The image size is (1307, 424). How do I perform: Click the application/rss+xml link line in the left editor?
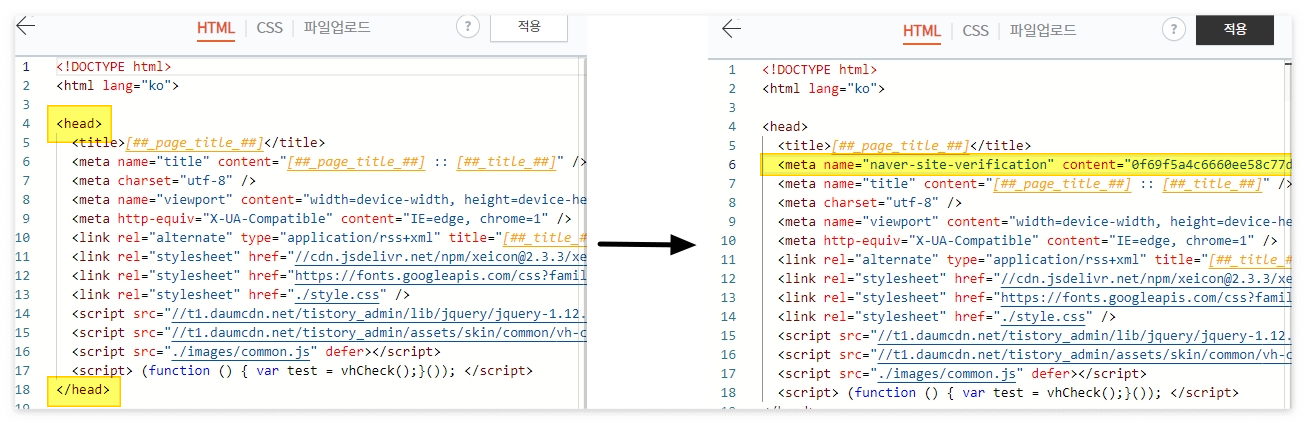pos(329,238)
